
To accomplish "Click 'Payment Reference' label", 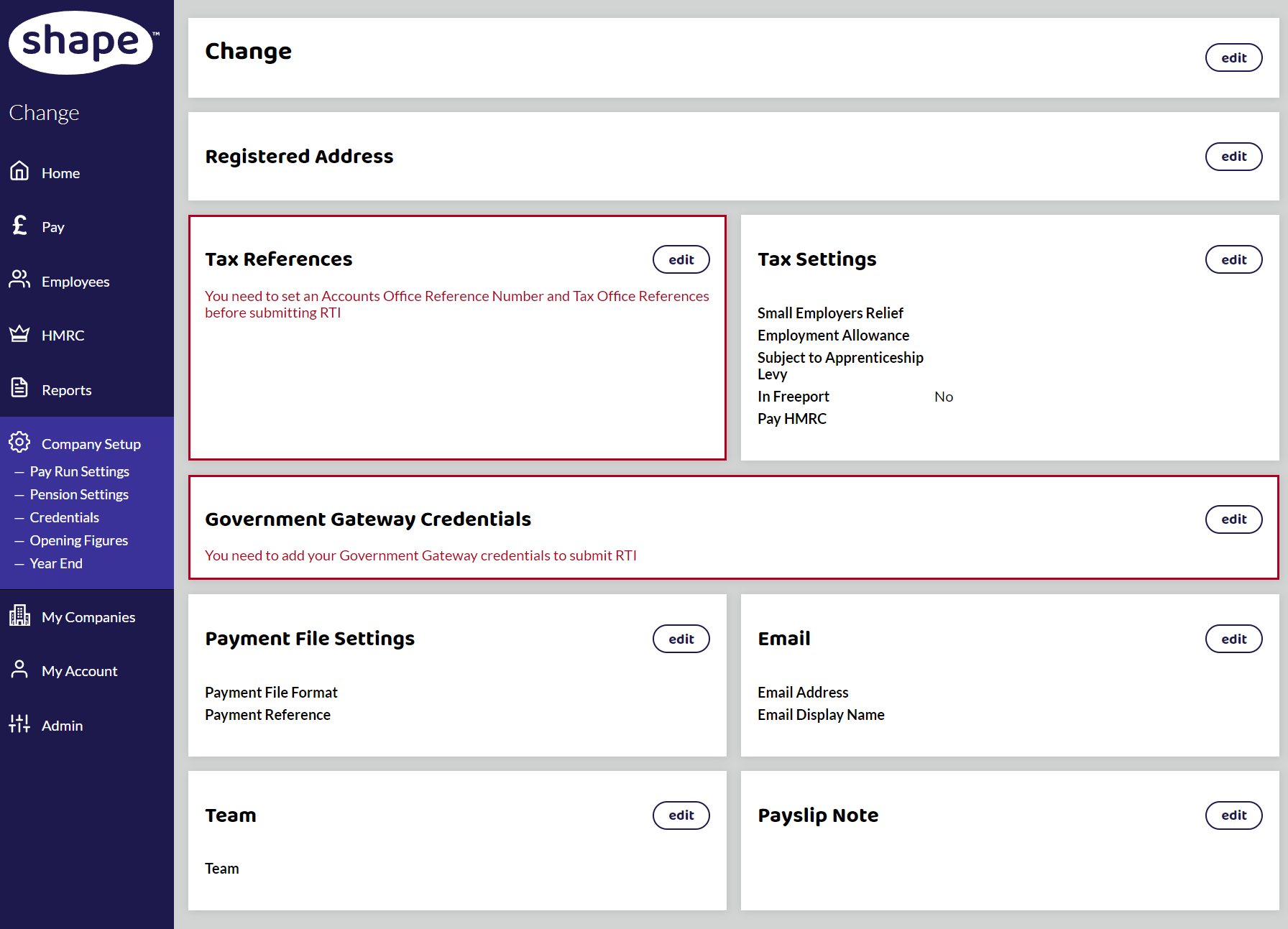I will pyautogui.click(x=267, y=715).
